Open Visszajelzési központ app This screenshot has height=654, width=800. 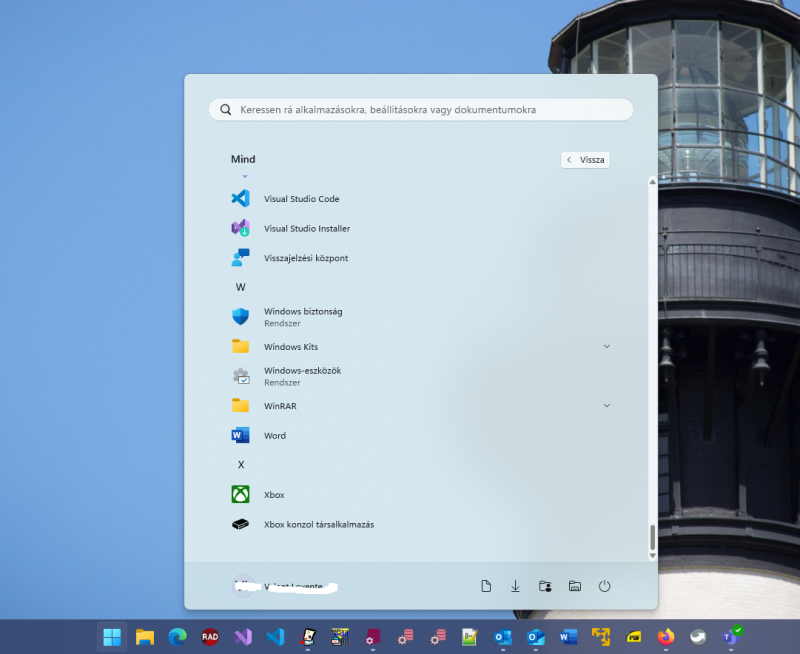click(x=421, y=258)
